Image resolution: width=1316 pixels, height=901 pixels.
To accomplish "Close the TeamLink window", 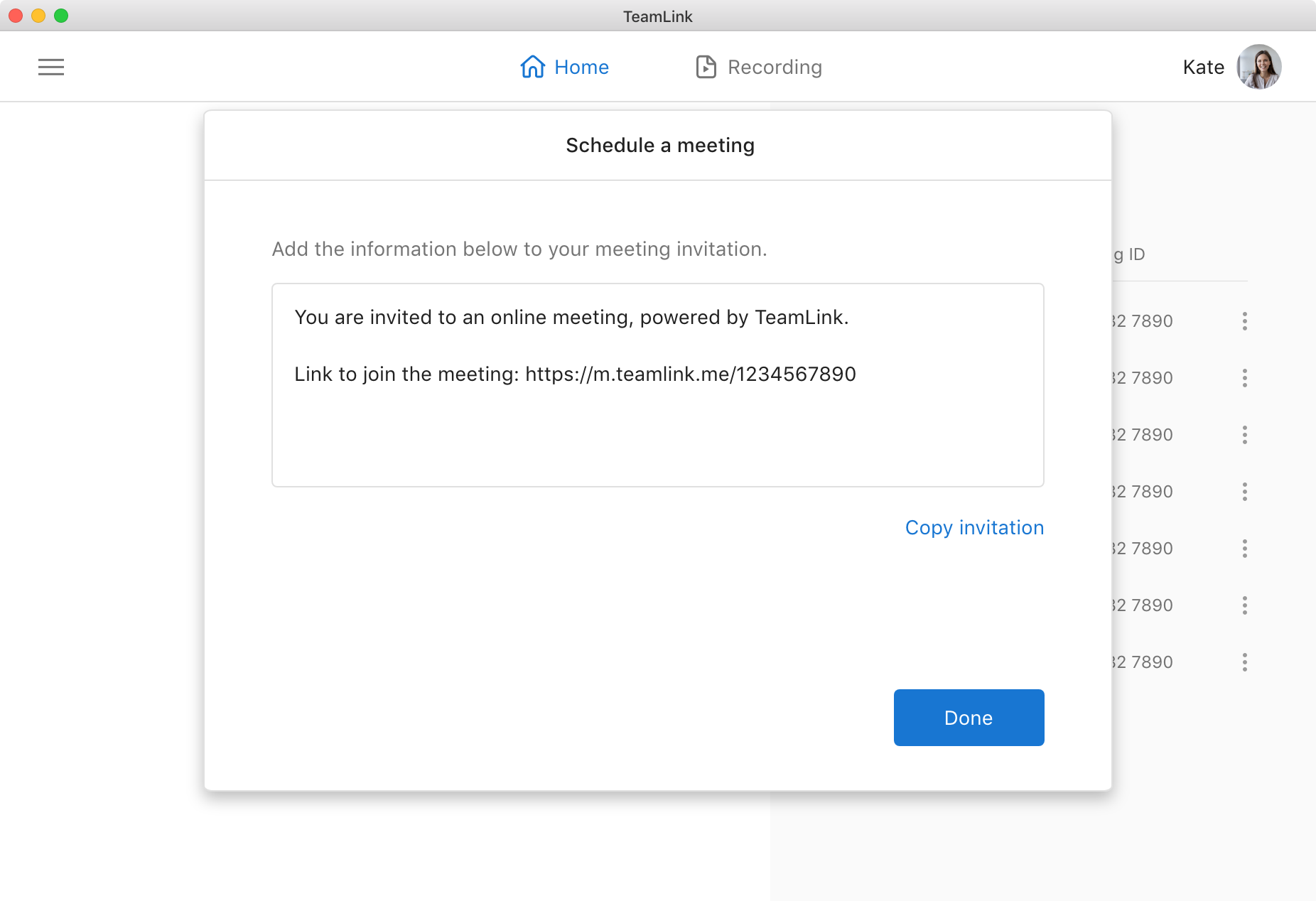I will (x=16, y=16).
